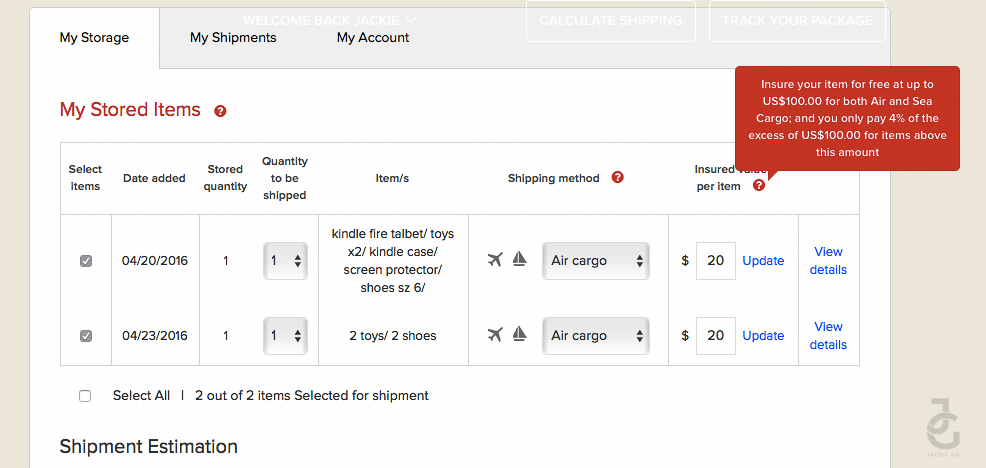Screen dimensions: 986x468
Task: Click Calculate Shipping button
Action: 611,21
